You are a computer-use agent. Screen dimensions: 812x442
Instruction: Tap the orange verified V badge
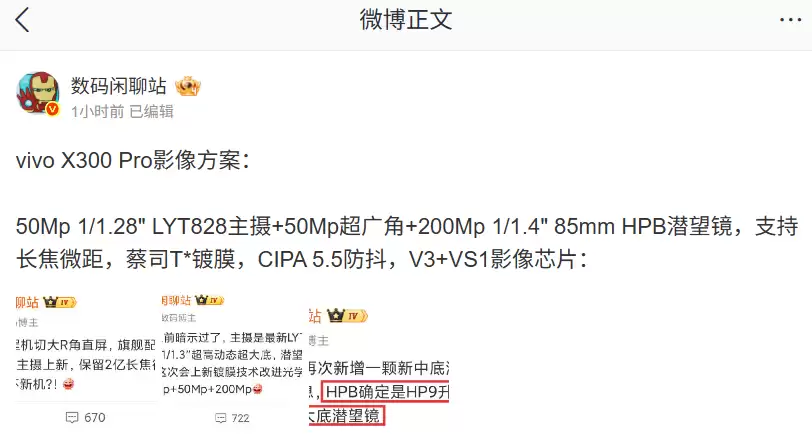52,109
